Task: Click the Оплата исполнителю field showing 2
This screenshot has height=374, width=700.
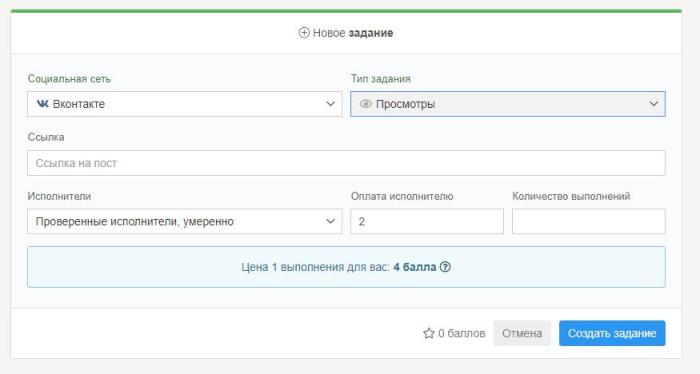Action: [427, 221]
